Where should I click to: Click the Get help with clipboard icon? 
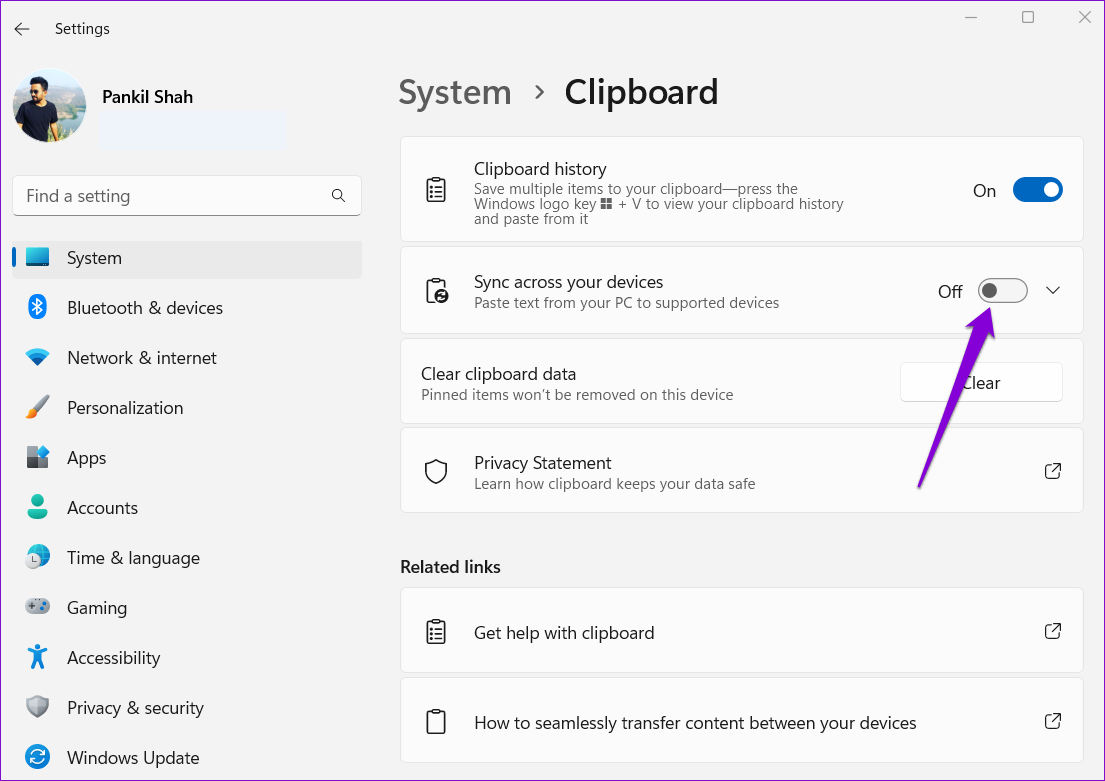[436, 632]
